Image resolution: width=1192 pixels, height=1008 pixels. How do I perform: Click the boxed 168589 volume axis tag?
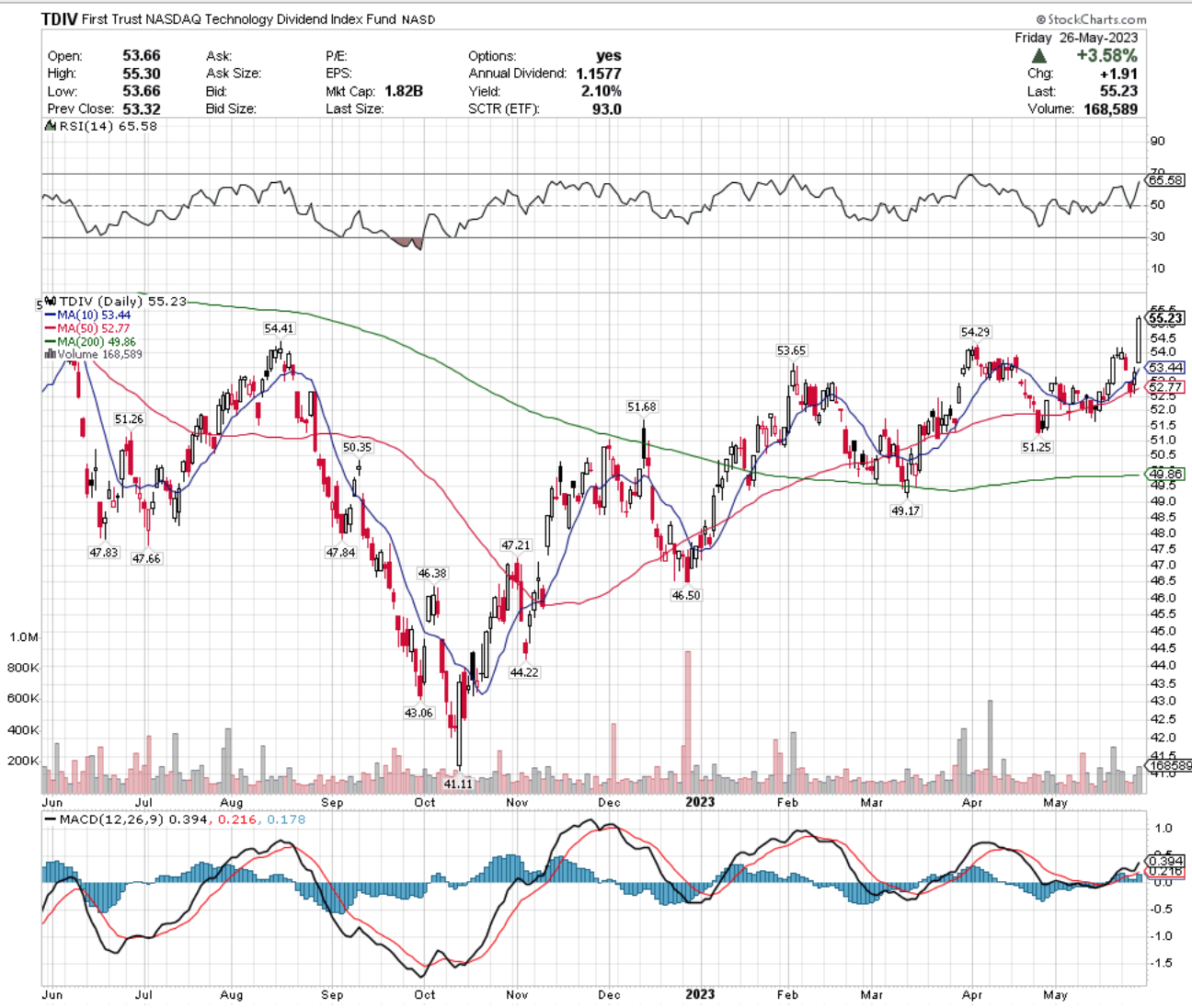pos(1170,765)
